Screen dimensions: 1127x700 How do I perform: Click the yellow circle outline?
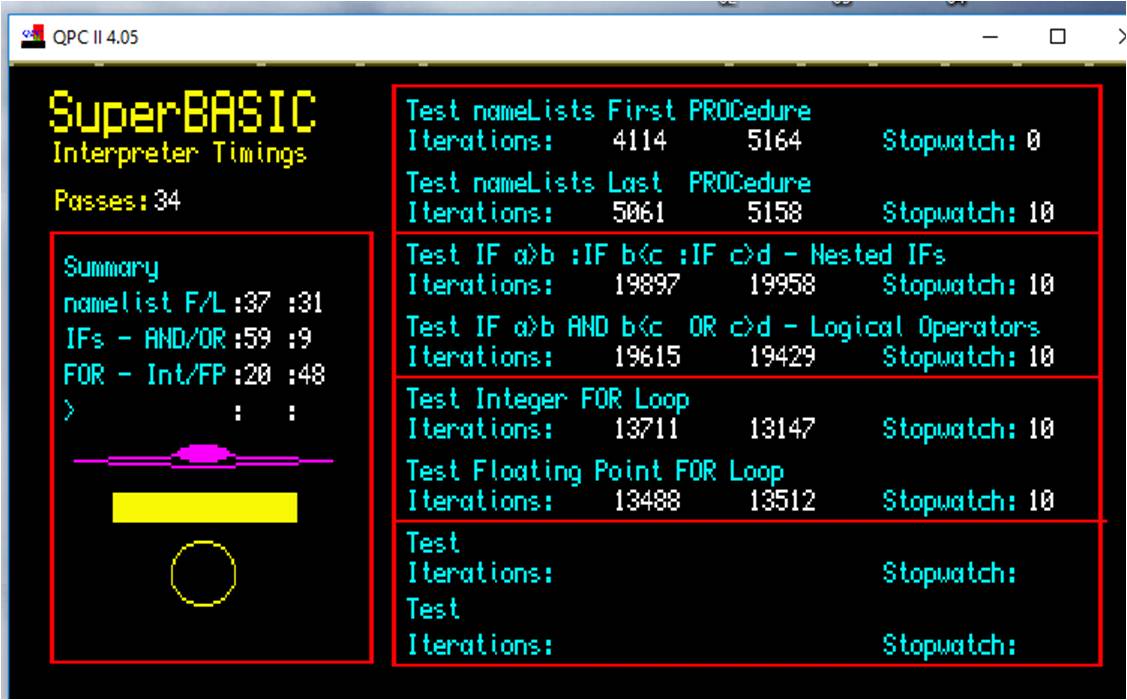coord(203,574)
